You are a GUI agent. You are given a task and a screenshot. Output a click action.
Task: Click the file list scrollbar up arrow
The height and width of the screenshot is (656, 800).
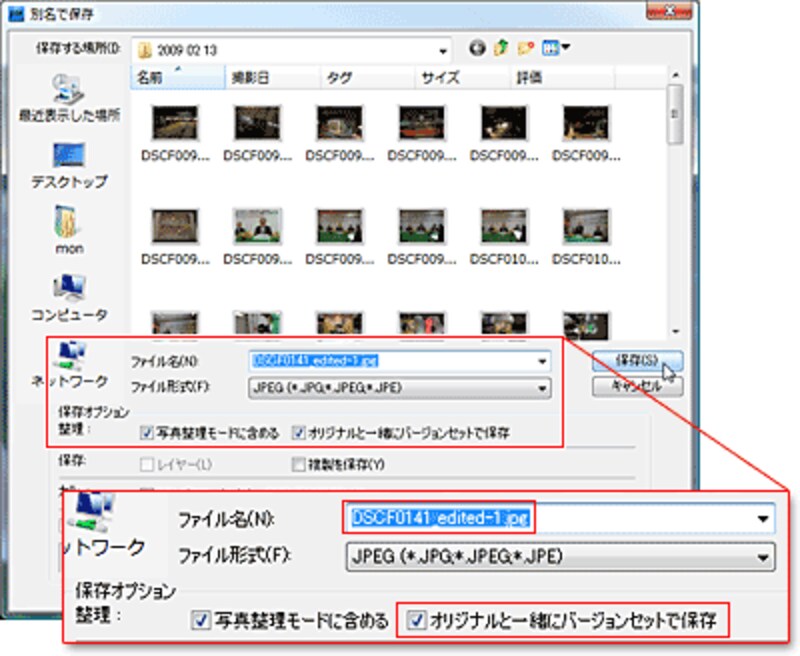coord(676,75)
